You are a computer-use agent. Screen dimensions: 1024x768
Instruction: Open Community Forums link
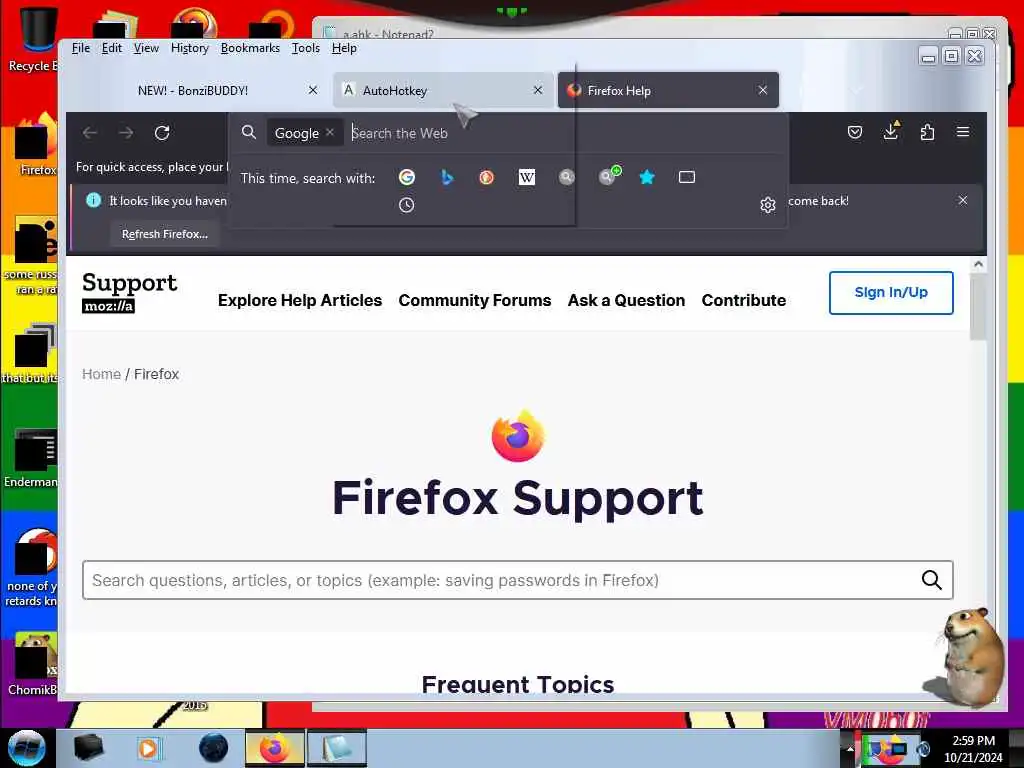(475, 300)
